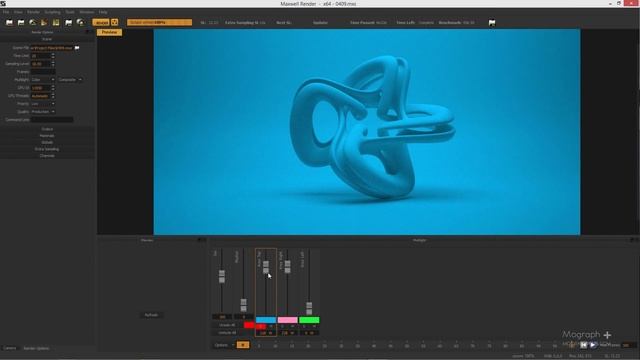
Task: Click the Refresh button in the preview panel
Action: pyautogui.click(x=151, y=315)
